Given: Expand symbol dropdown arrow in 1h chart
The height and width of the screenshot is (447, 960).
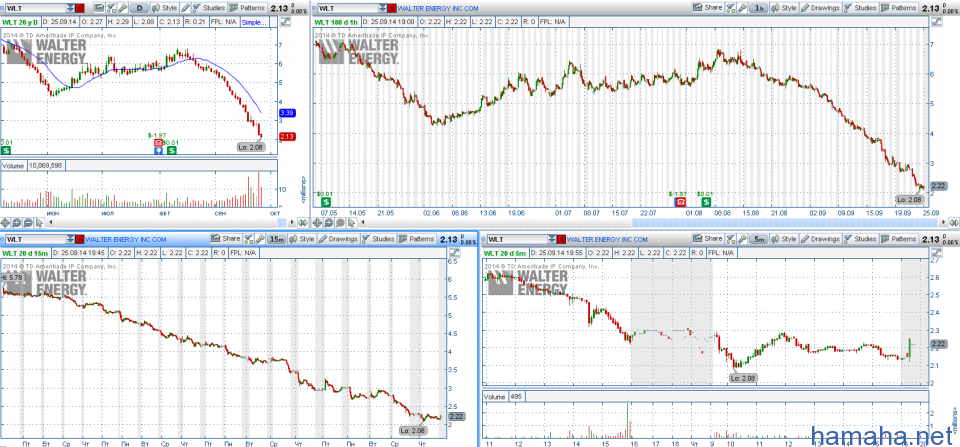Looking at the screenshot, I should point(383,8).
